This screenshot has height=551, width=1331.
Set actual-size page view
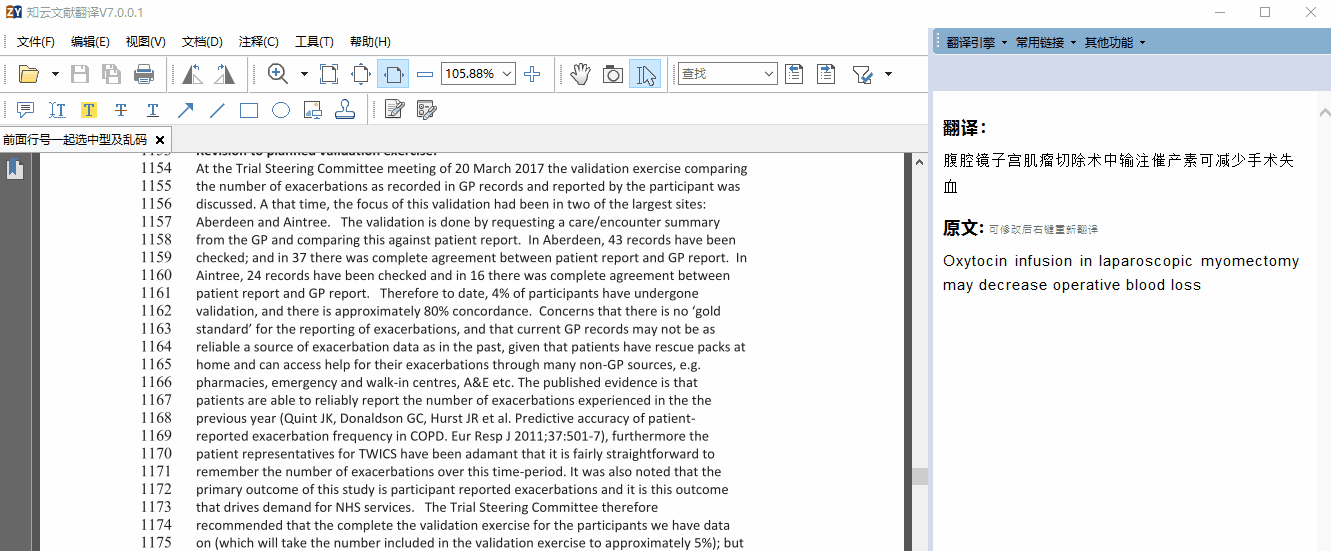(x=329, y=74)
